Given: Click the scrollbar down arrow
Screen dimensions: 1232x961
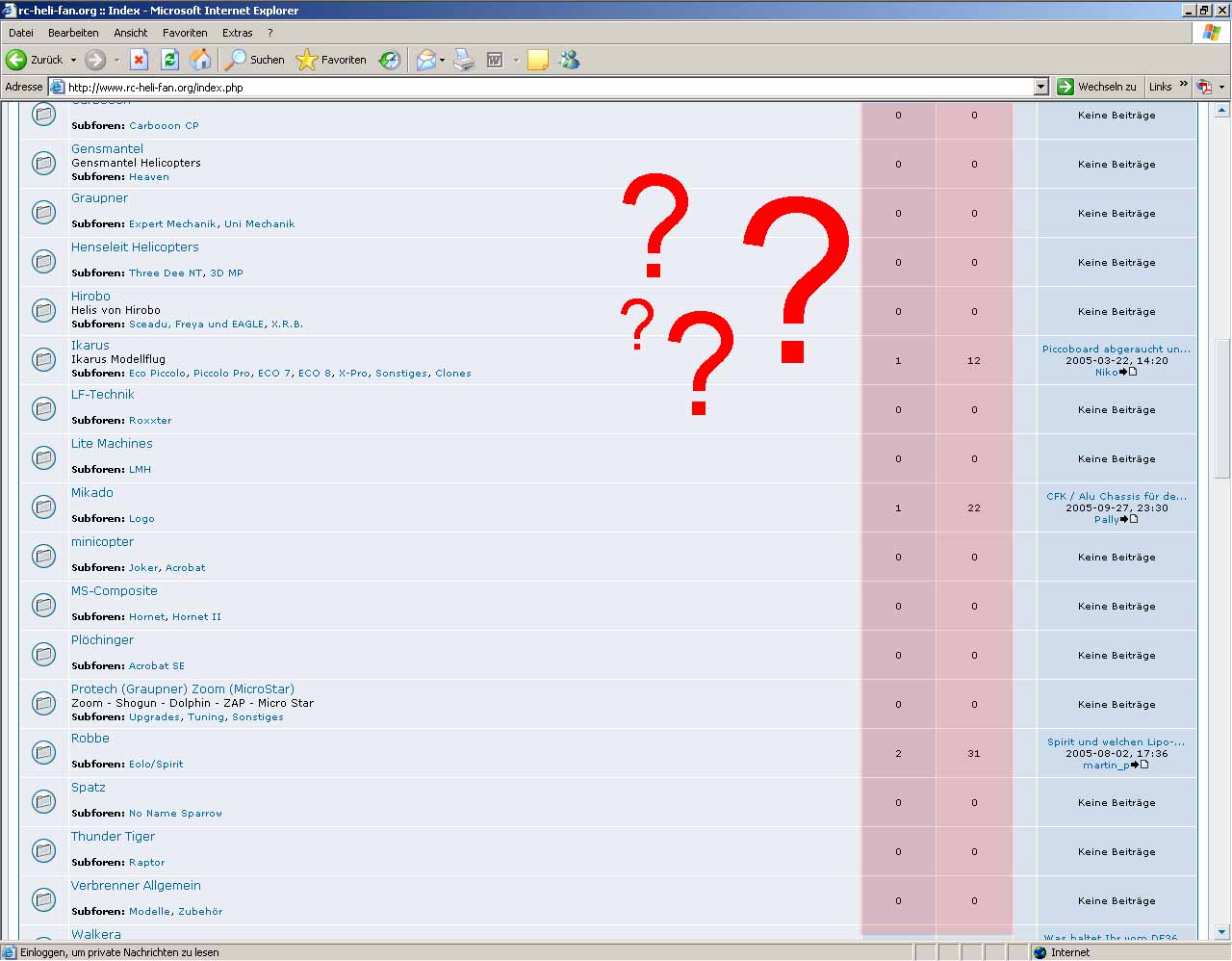Looking at the screenshot, I should point(1222,931).
